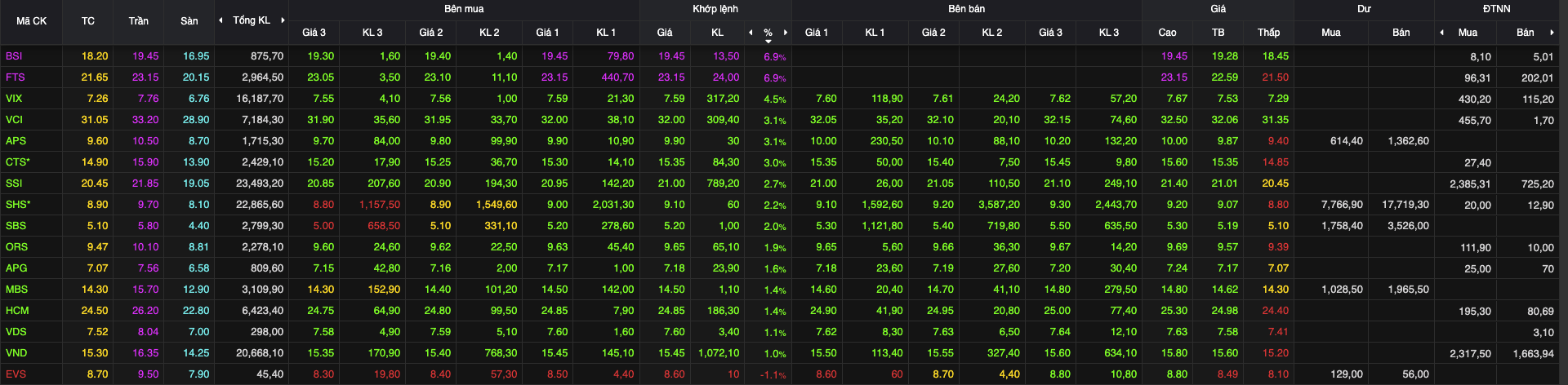Screen dimensions: 1568x385
Task: Click FTS buy volume 440,70
Action: click(617, 77)
